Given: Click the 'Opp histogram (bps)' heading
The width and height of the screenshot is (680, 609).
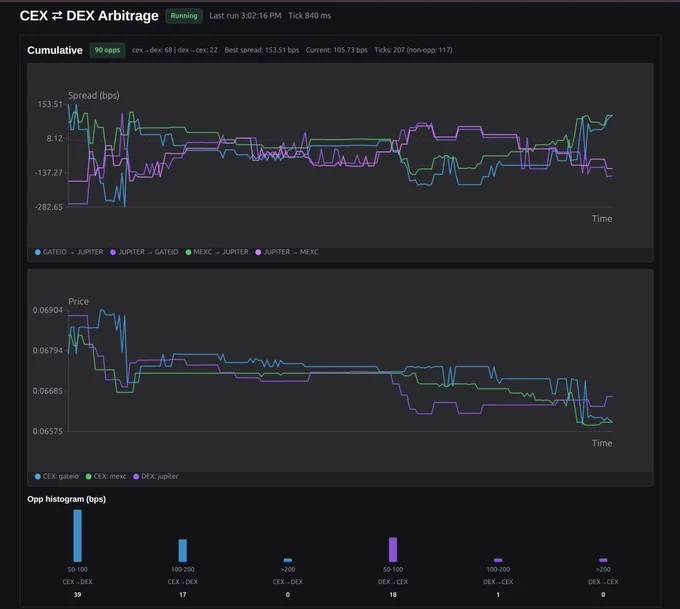Looking at the screenshot, I should 66,499.
